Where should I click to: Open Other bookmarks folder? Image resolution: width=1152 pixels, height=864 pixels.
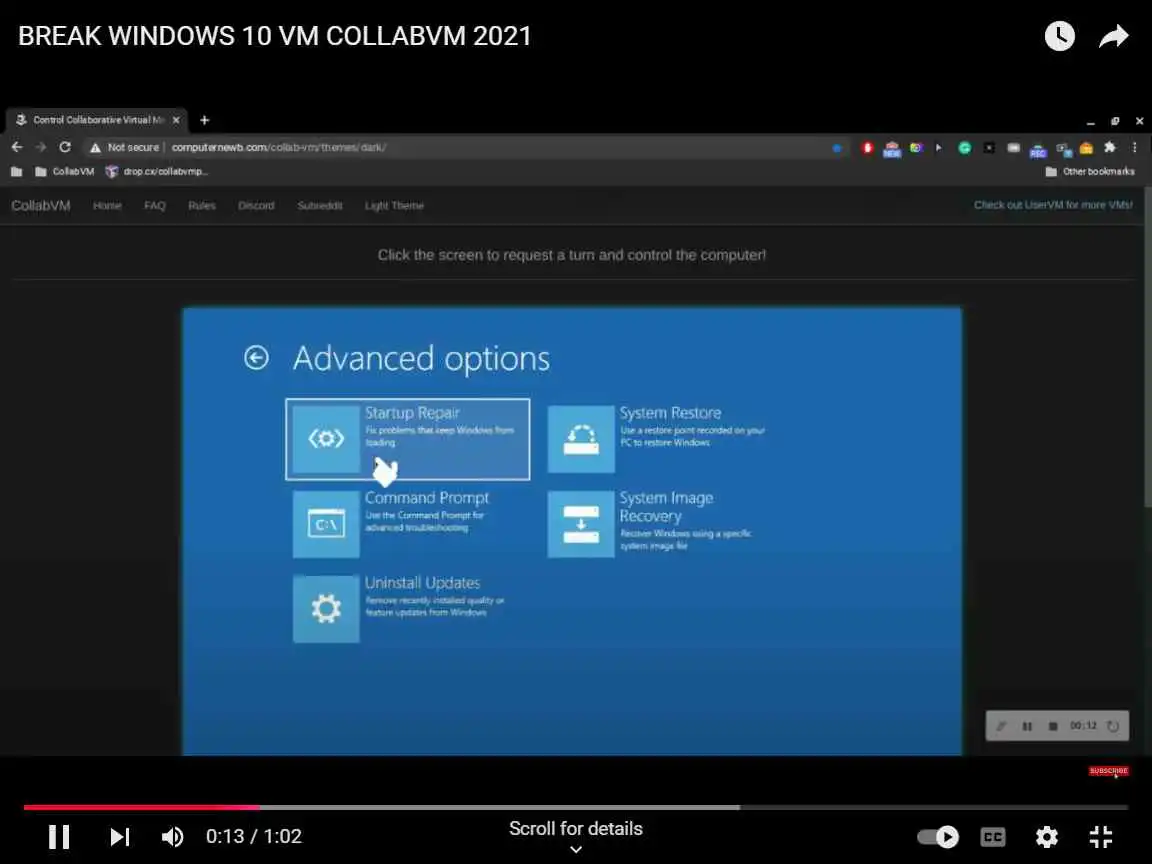coord(1090,171)
